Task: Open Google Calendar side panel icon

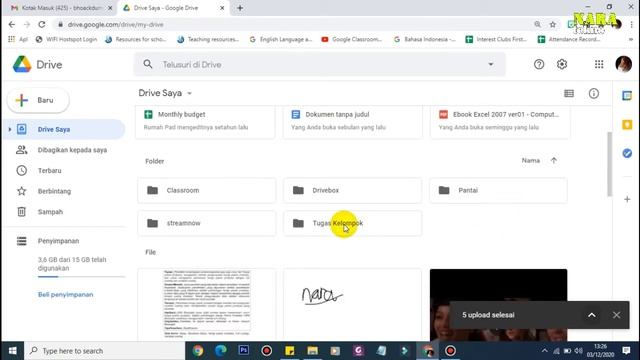Action: pyautogui.click(x=627, y=96)
